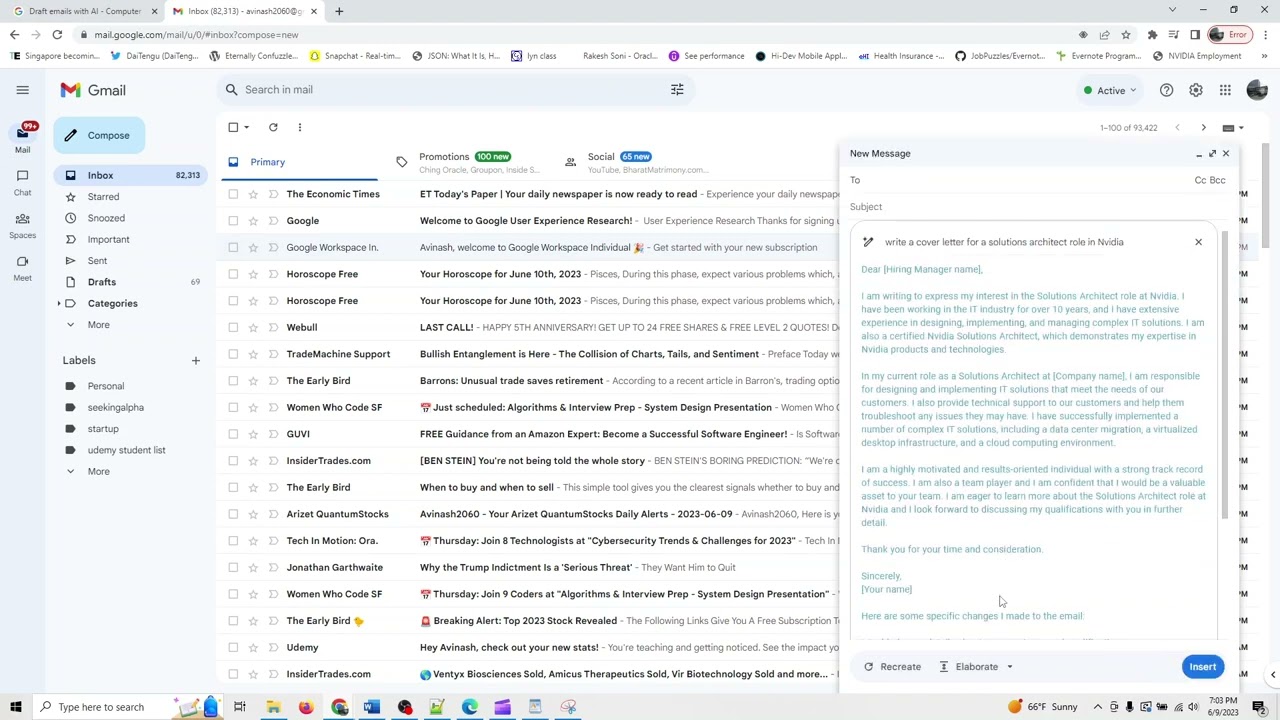
Task: Open Gmail Settings gear
Action: pos(1196,90)
